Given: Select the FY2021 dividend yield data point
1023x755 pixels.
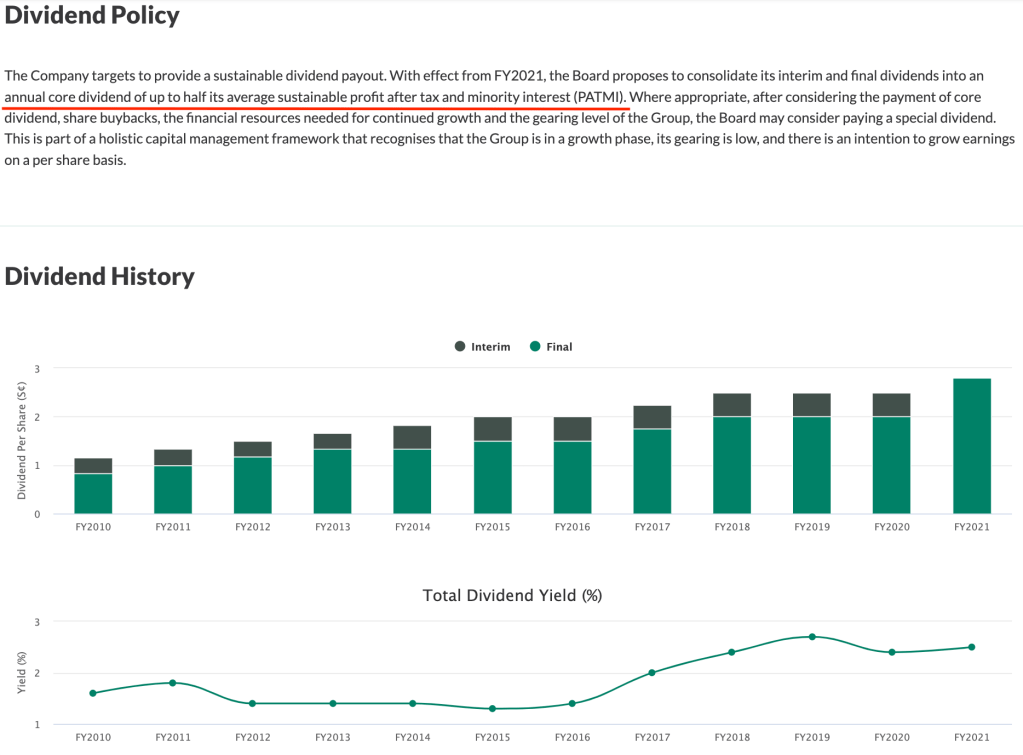Looking at the screenshot, I should click(x=971, y=647).
